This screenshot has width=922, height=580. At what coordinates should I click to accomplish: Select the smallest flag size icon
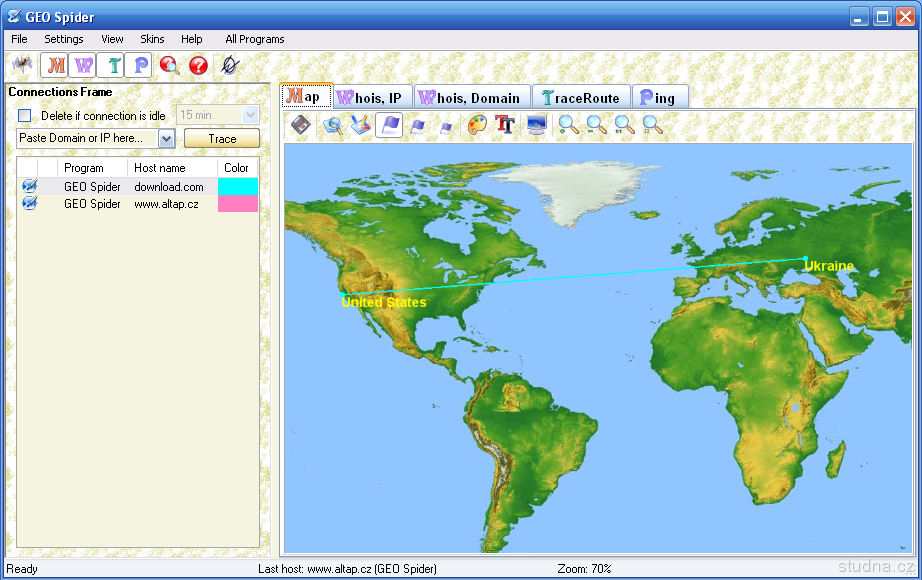[446, 126]
